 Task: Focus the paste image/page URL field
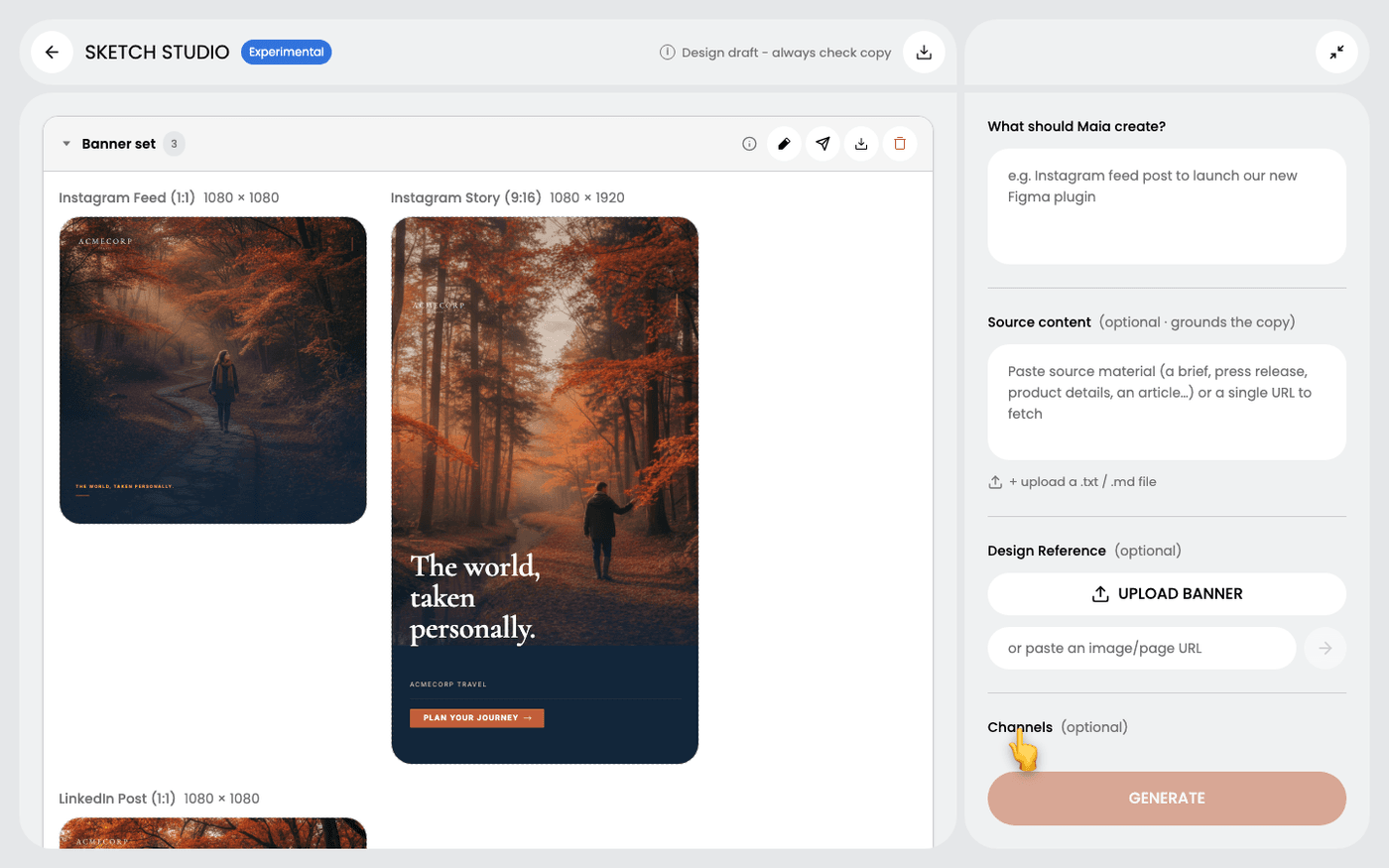tap(1142, 648)
